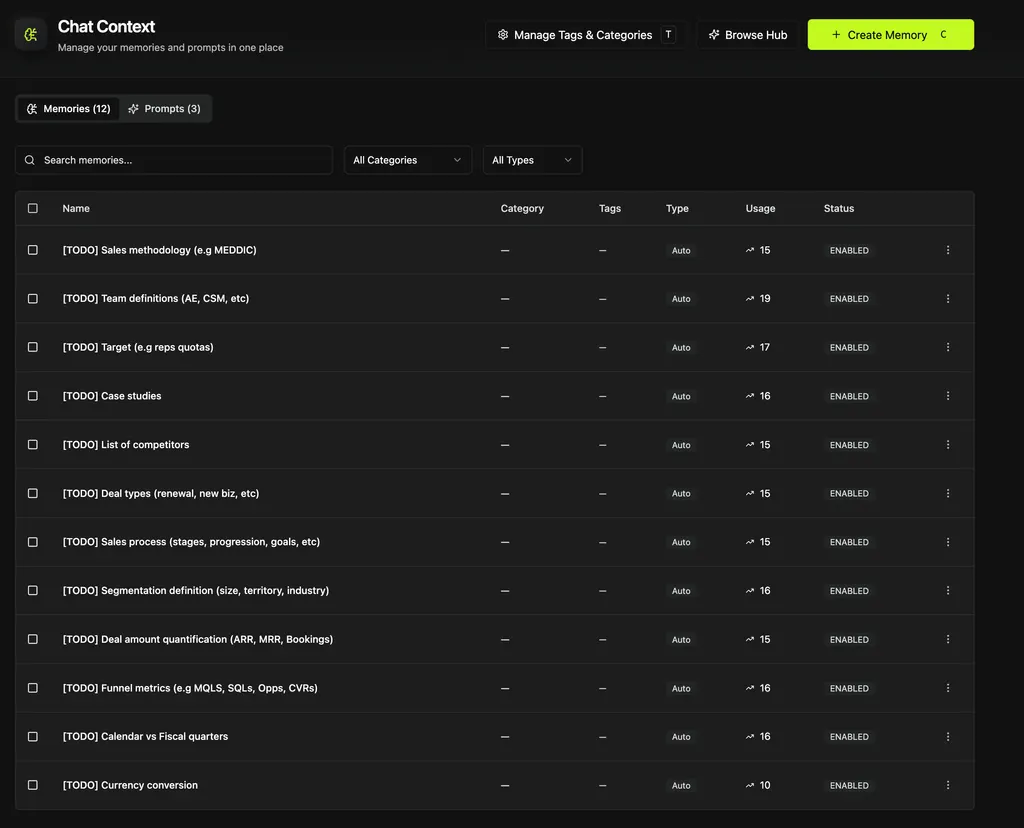This screenshot has height=828, width=1024.
Task: Click usage trend icon for Team definitions
Action: 750,299
